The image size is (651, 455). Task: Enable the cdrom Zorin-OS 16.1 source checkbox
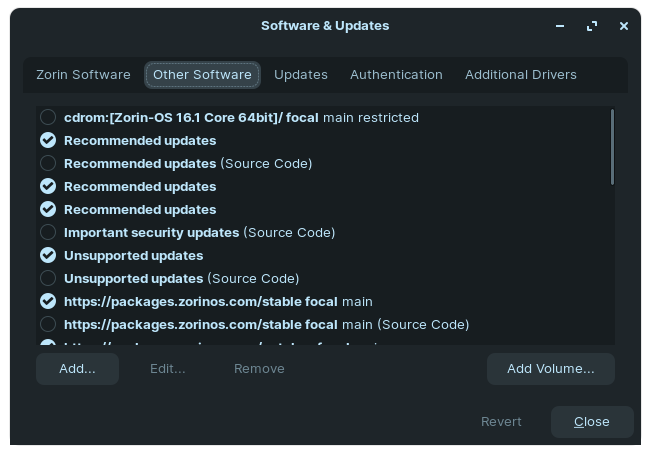click(48, 118)
